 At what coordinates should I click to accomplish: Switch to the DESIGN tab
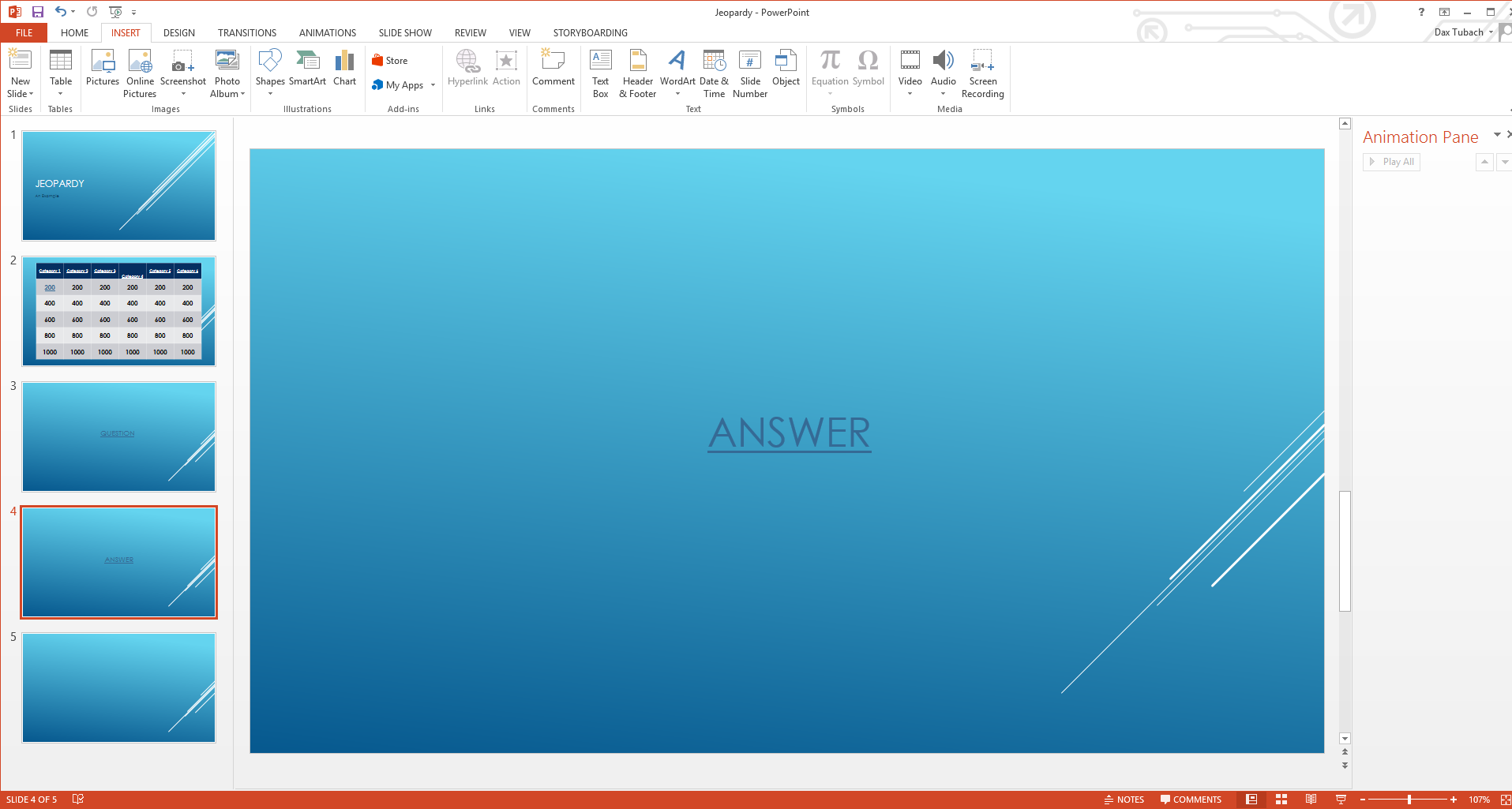coord(179,32)
